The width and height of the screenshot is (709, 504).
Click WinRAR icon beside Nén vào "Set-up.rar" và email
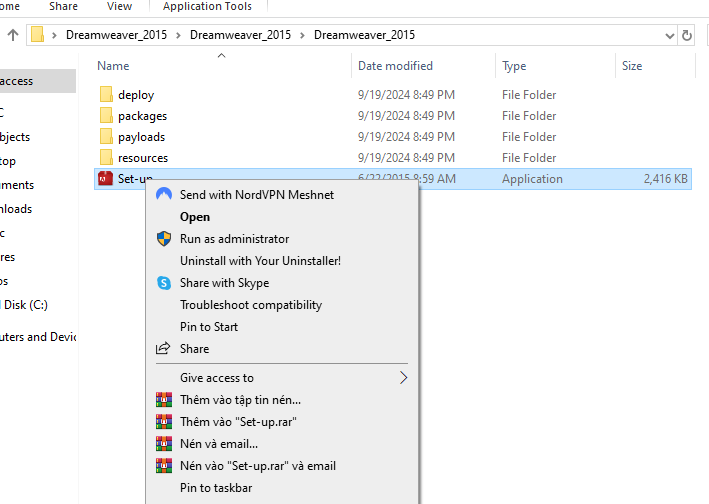coord(164,466)
